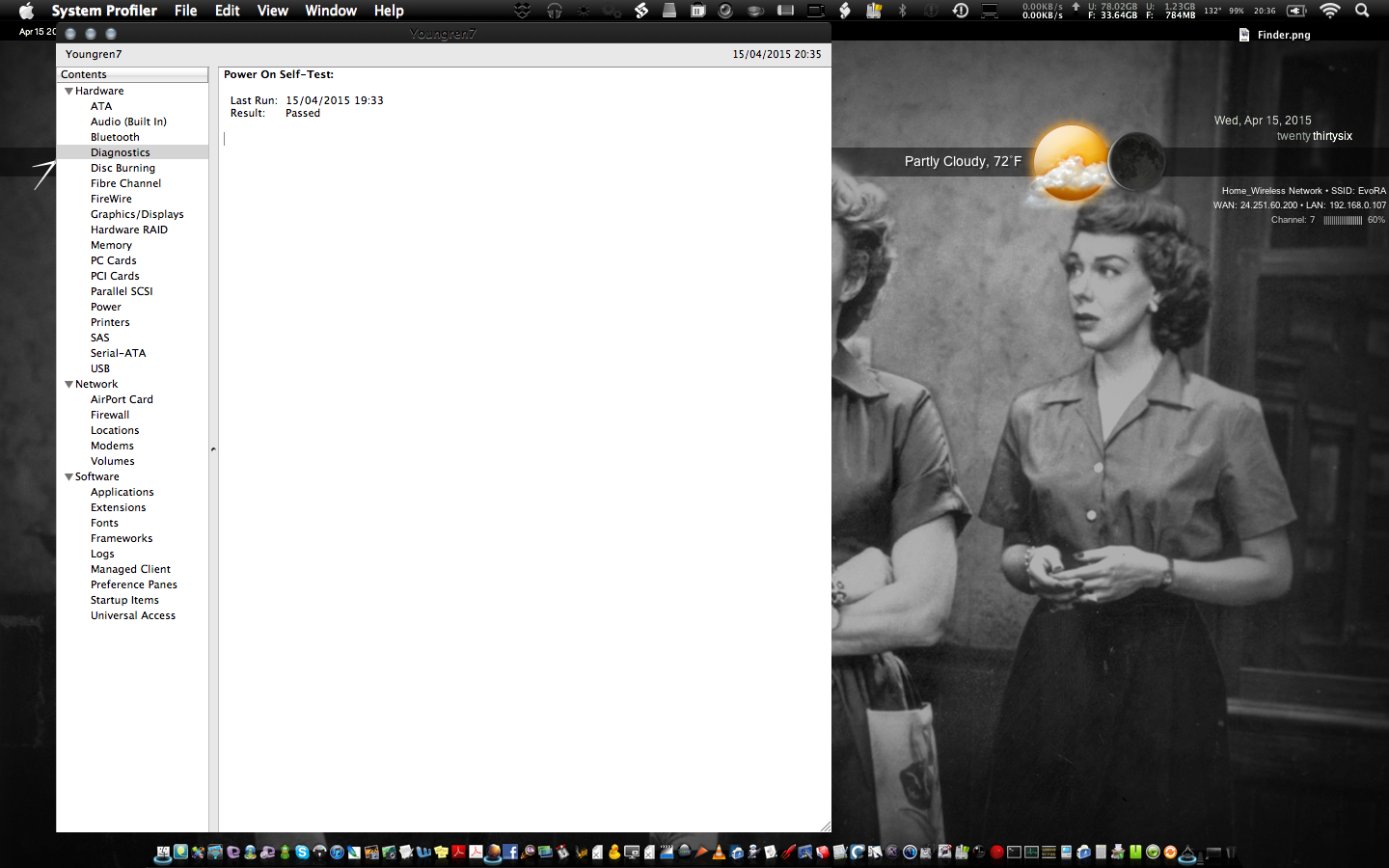Viewport: 1389px width, 868px height.
Task: Collapse the Software section triangle
Action: 68,476
